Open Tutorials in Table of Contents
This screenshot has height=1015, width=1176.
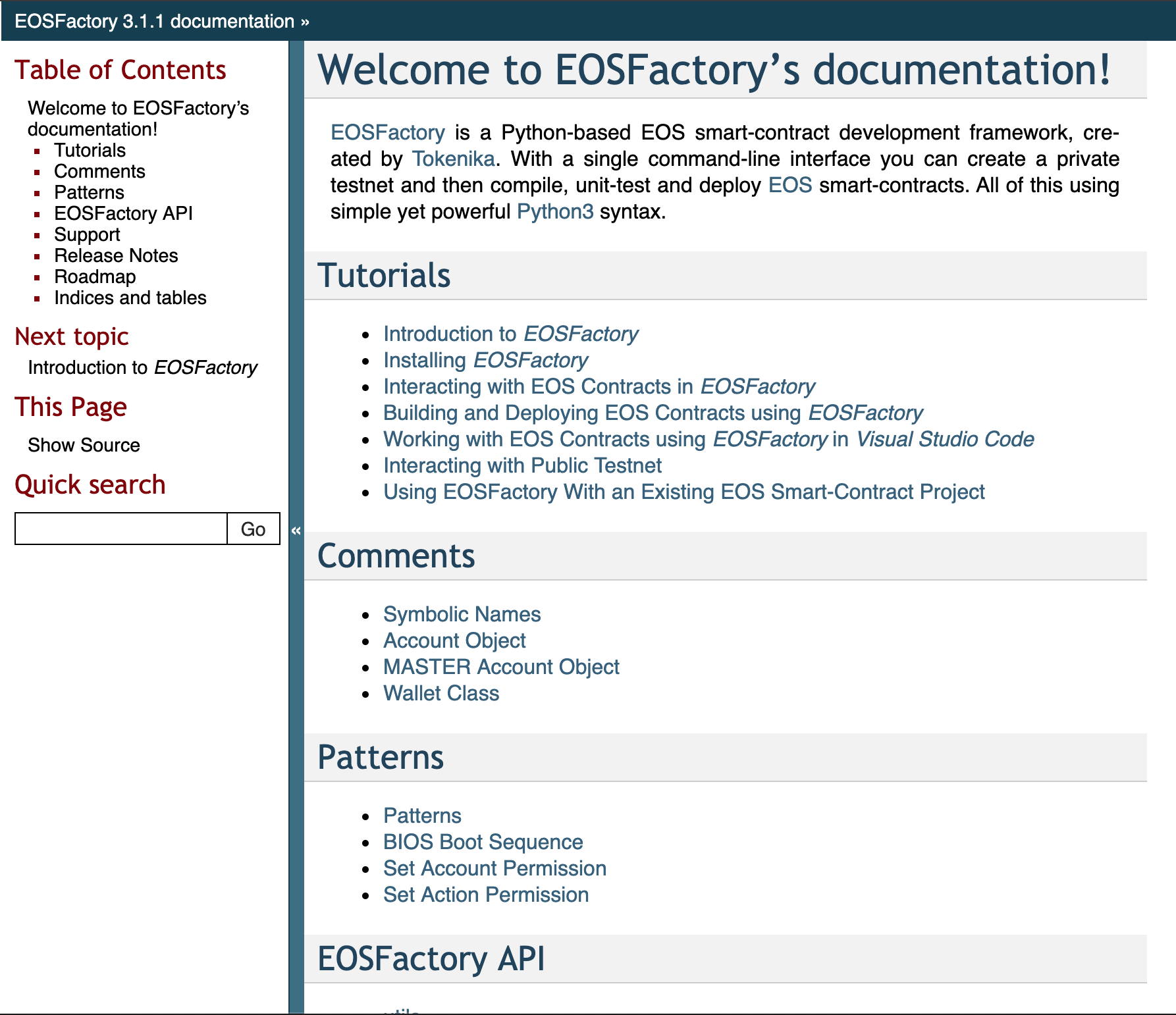click(90, 150)
